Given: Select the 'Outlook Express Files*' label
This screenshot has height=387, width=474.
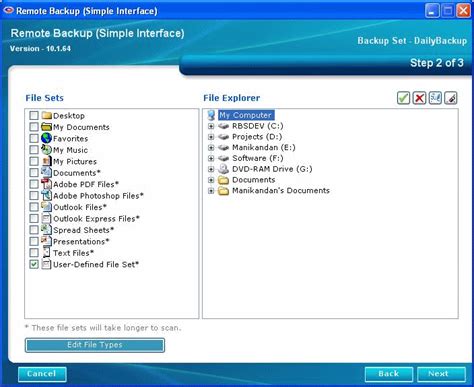Looking at the screenshot, I should (96, 219).
